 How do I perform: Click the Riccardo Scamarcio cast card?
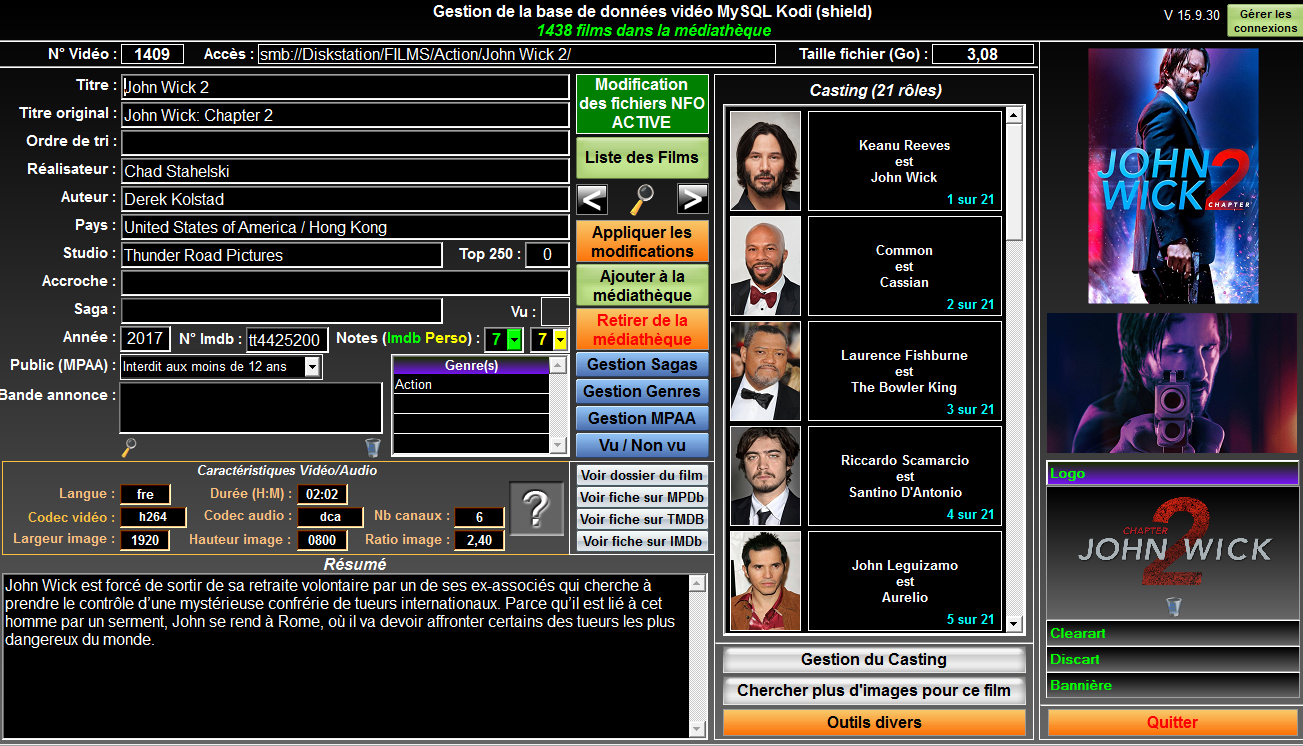coord(905,476)
